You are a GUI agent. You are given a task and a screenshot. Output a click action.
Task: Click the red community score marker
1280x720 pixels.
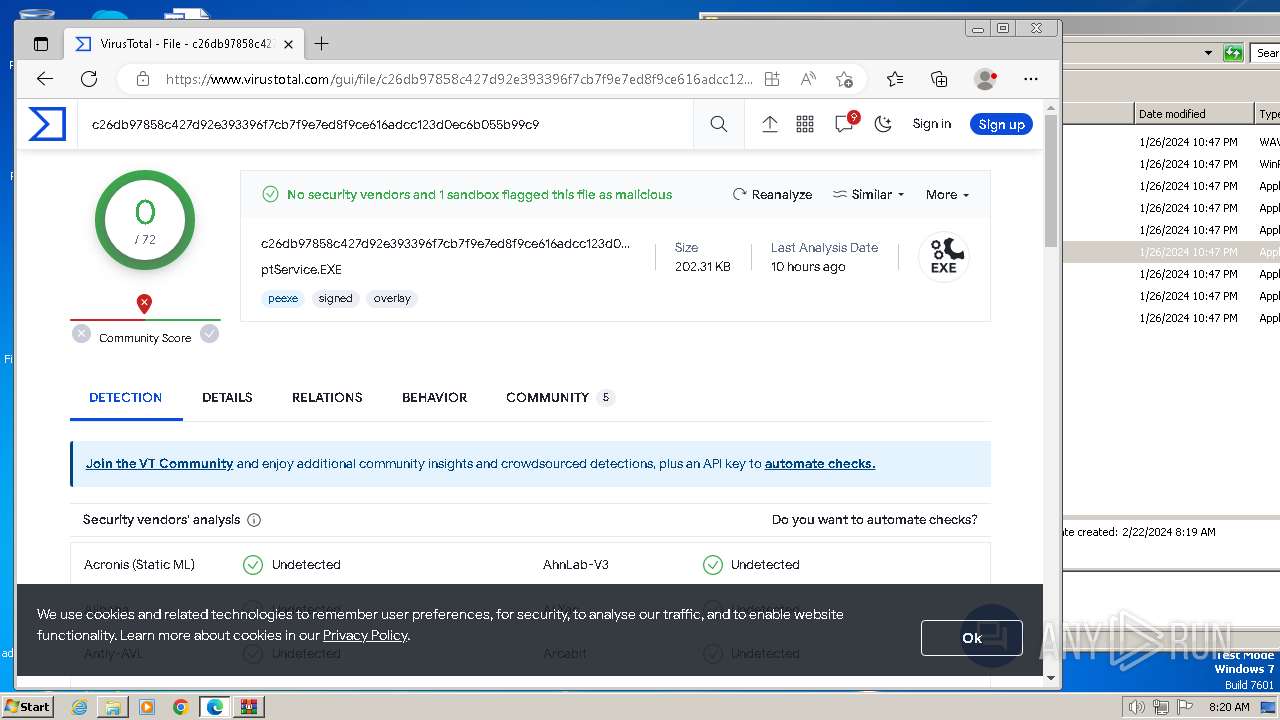pyautogui.click(x=144, y=304)
